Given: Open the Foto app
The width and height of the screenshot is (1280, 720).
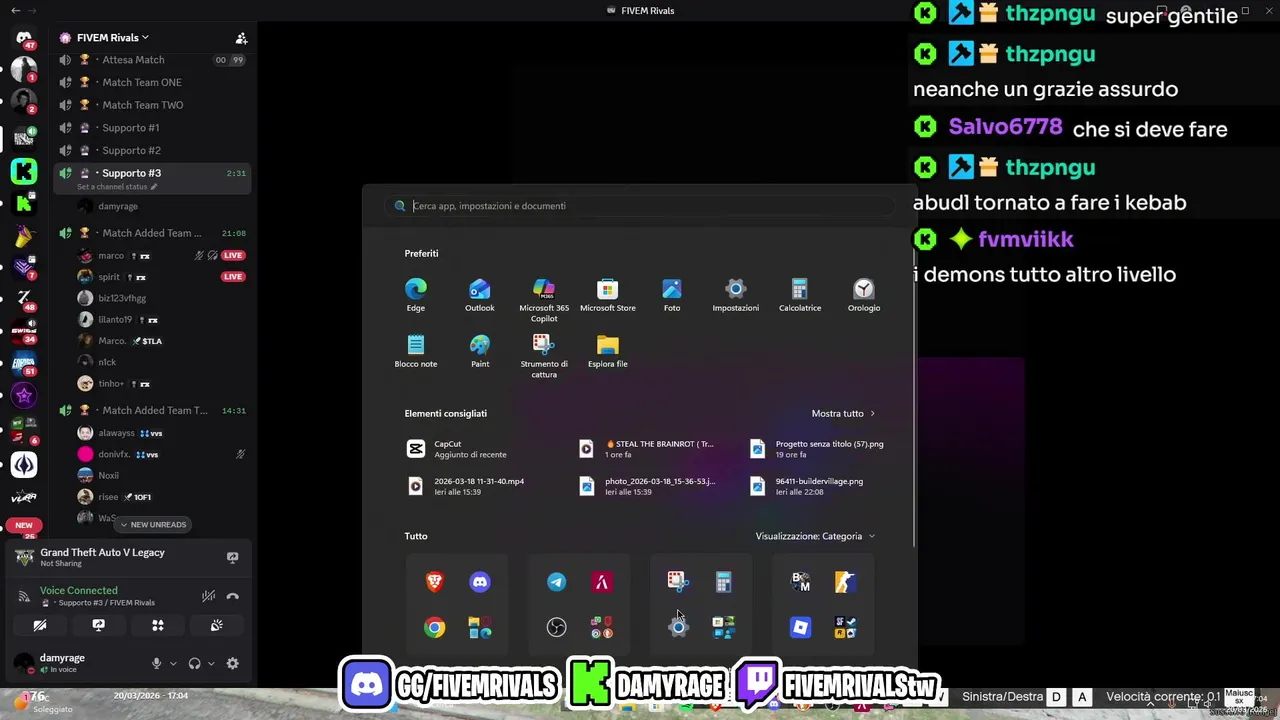Looking at the screenshot, I should pos(672,295).
